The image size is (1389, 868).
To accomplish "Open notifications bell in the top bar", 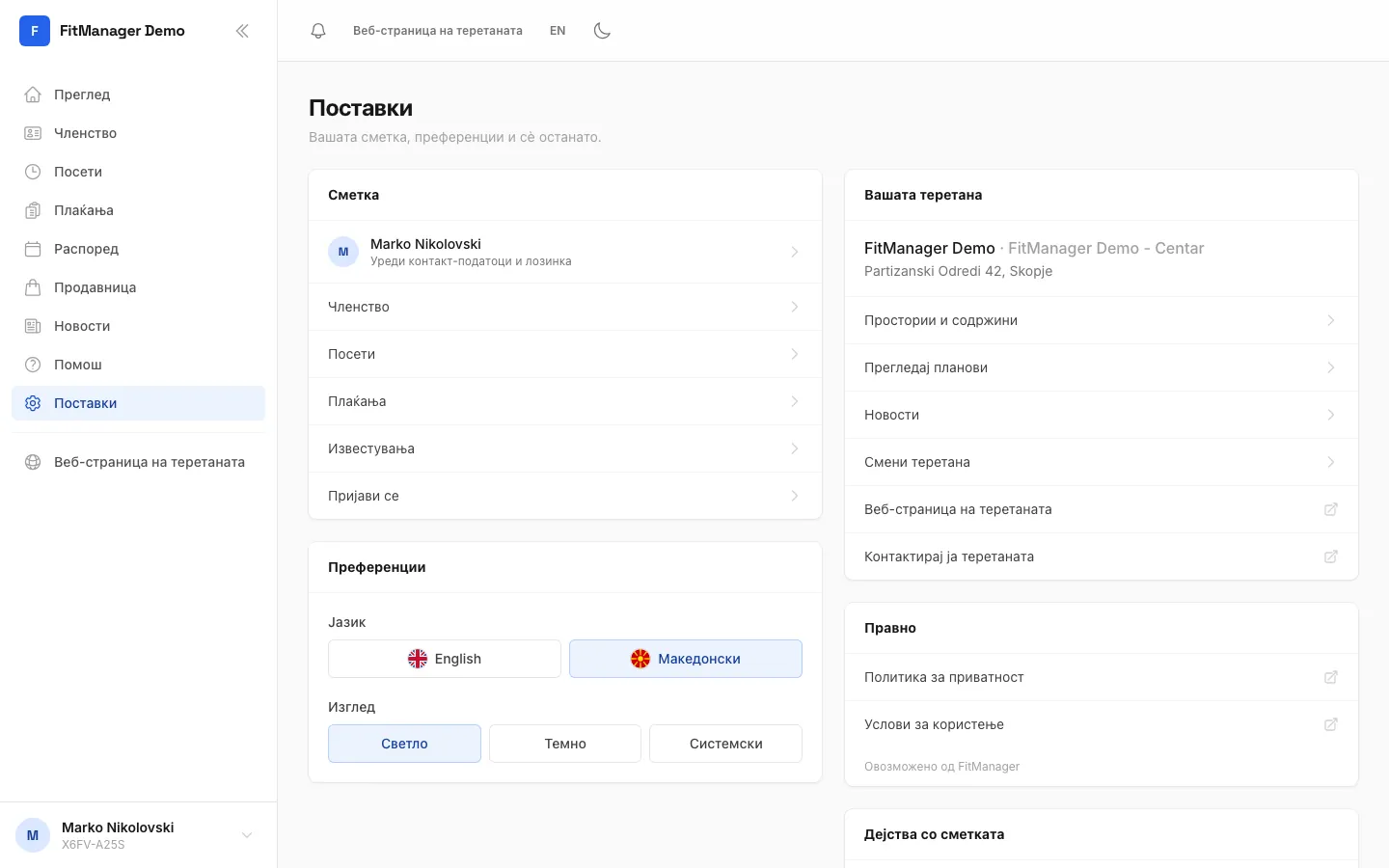I will tap(318, 31).
